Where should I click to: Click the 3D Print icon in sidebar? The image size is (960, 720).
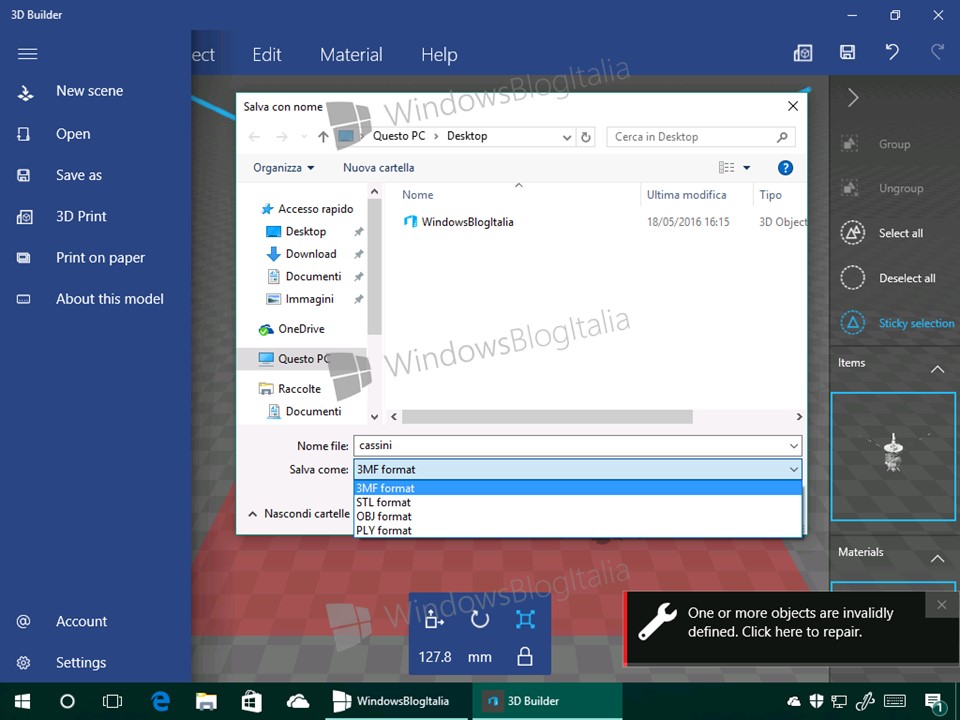click(24, 217)
